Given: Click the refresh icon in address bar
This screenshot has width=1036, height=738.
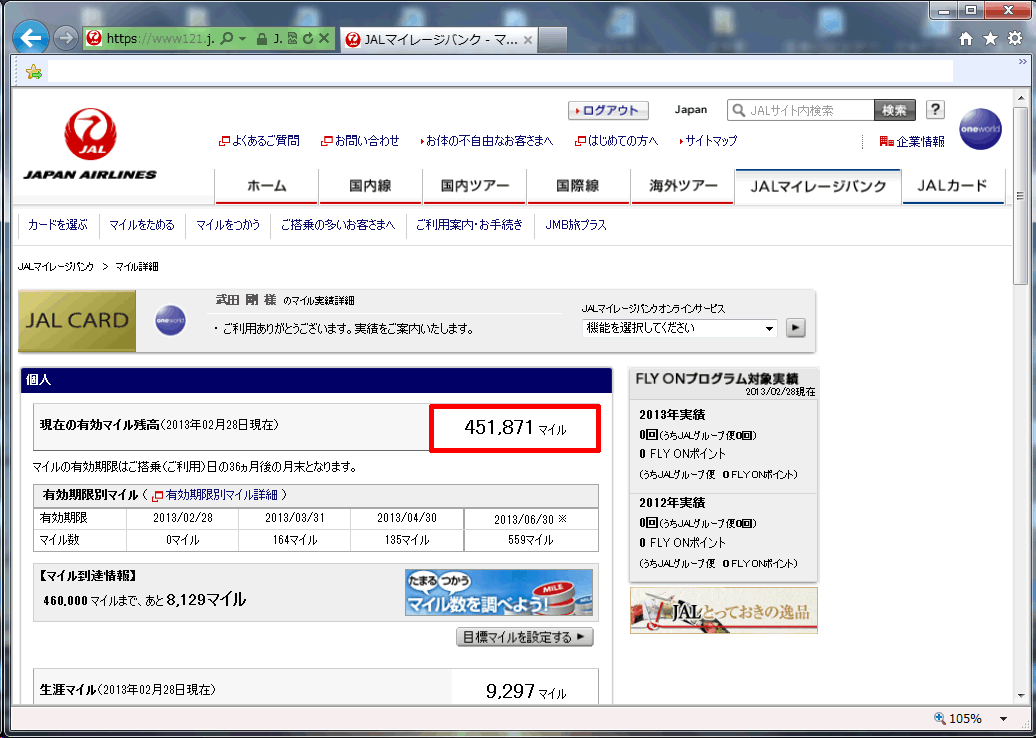Looking at the screenshot, I should 308,39.
